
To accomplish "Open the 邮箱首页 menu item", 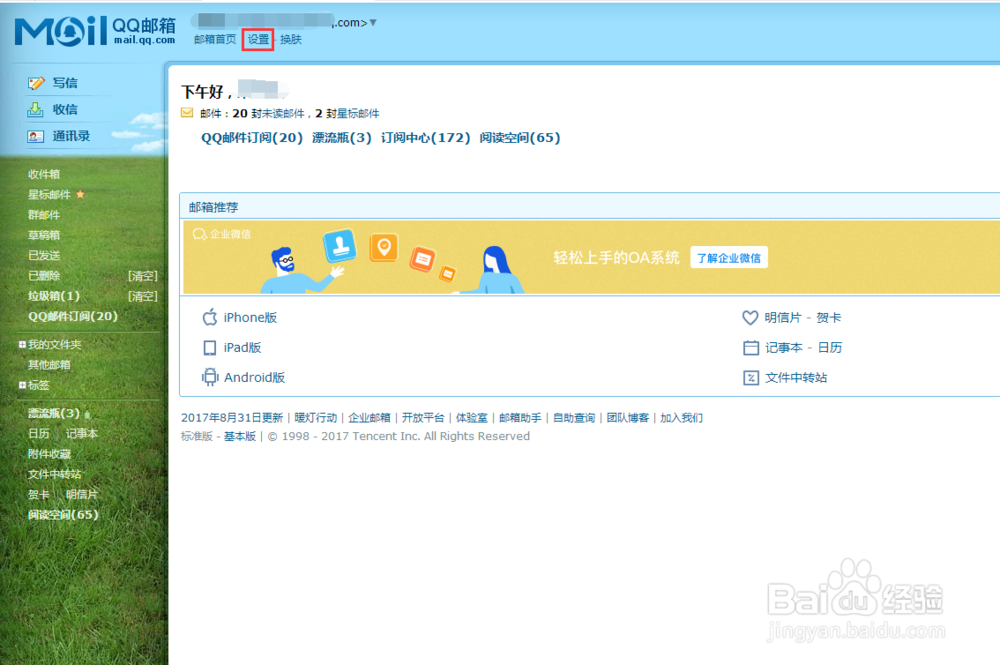I will 214,39.
